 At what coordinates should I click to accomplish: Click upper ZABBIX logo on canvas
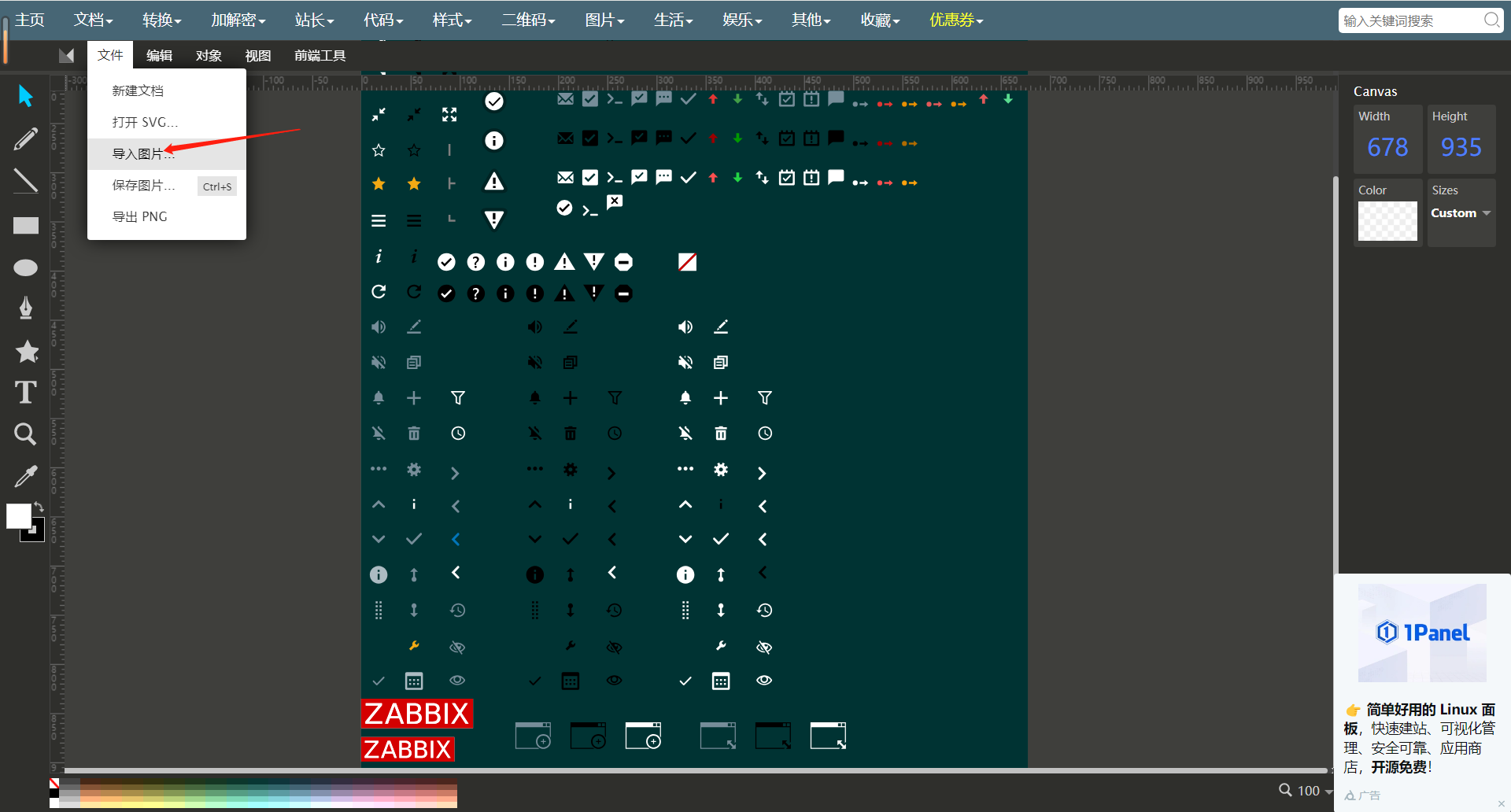(x=417, y=714)
